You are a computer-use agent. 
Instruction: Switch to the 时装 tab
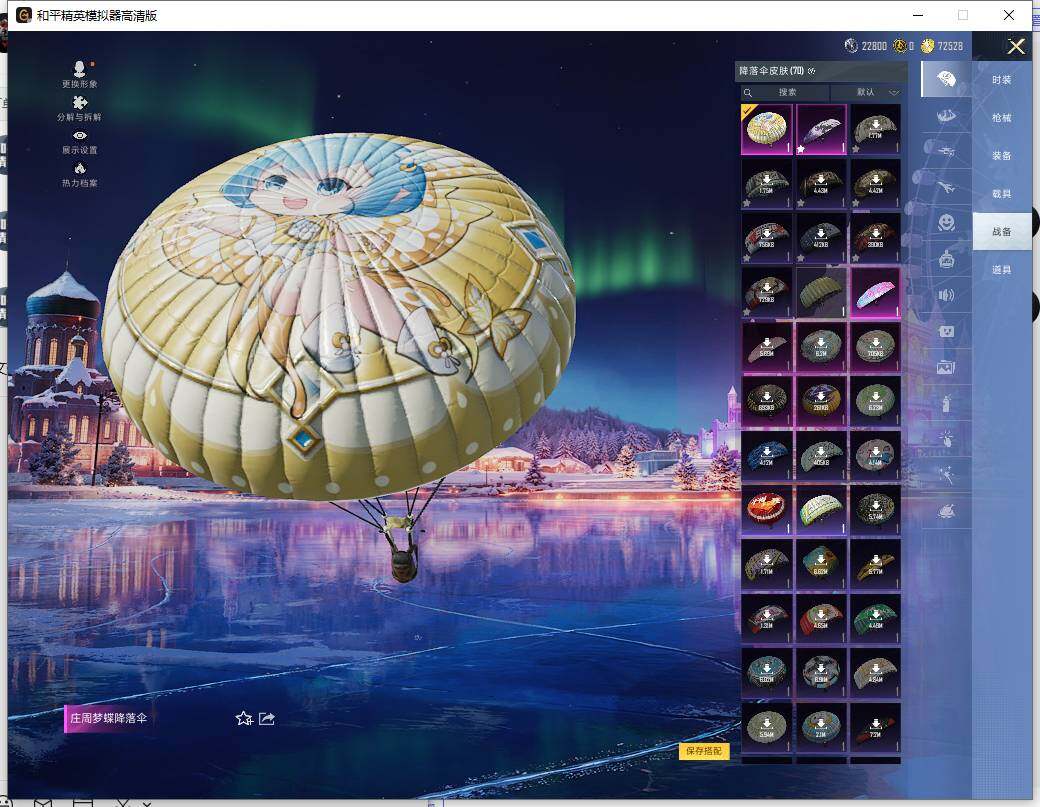point(1002,80)
